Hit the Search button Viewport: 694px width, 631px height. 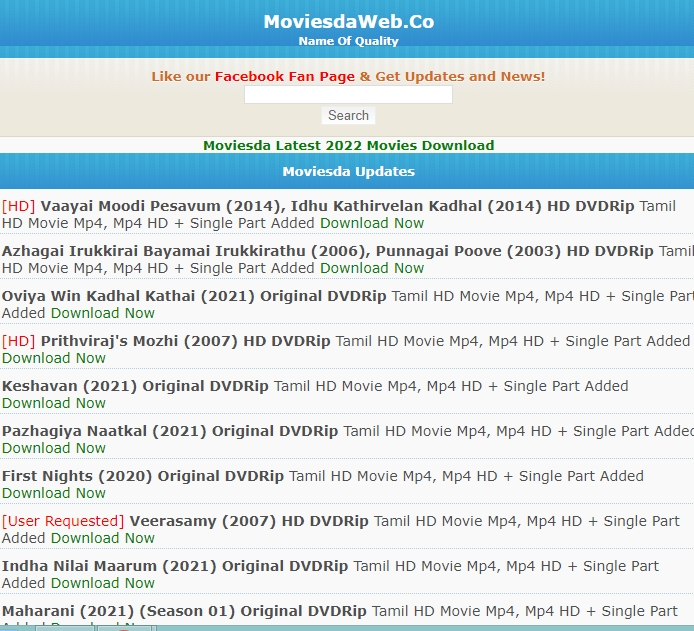click(348, 115)
